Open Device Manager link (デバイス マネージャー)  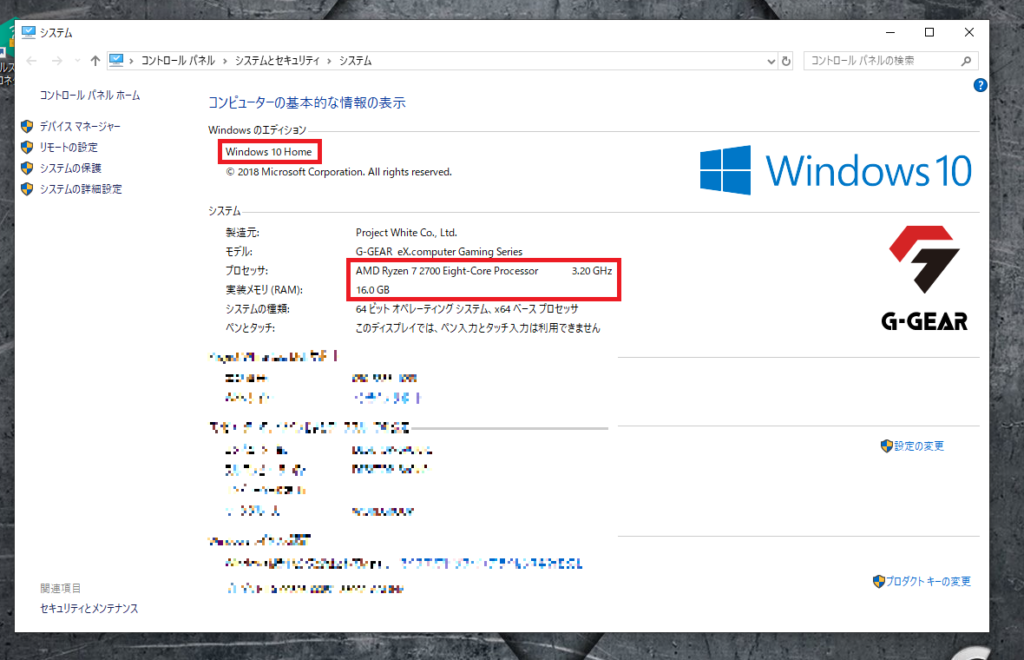80,126
